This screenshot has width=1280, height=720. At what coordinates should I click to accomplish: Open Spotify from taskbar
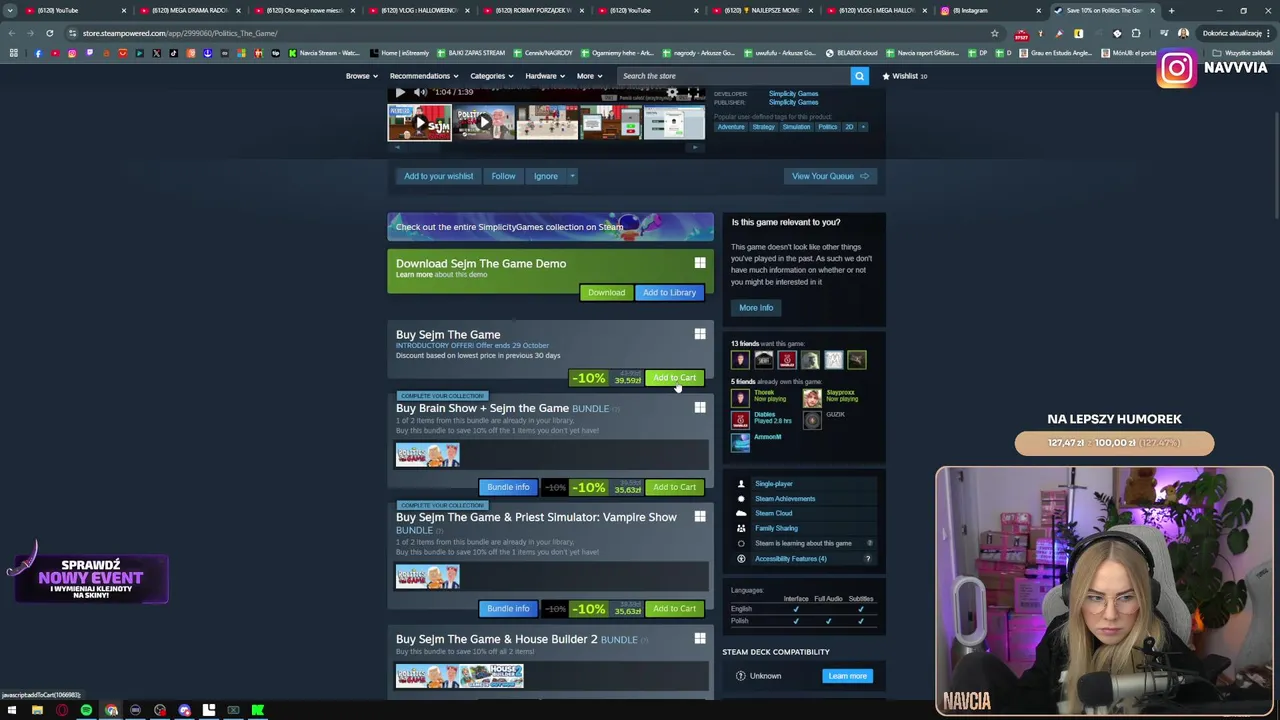click(x=86, y=710)
